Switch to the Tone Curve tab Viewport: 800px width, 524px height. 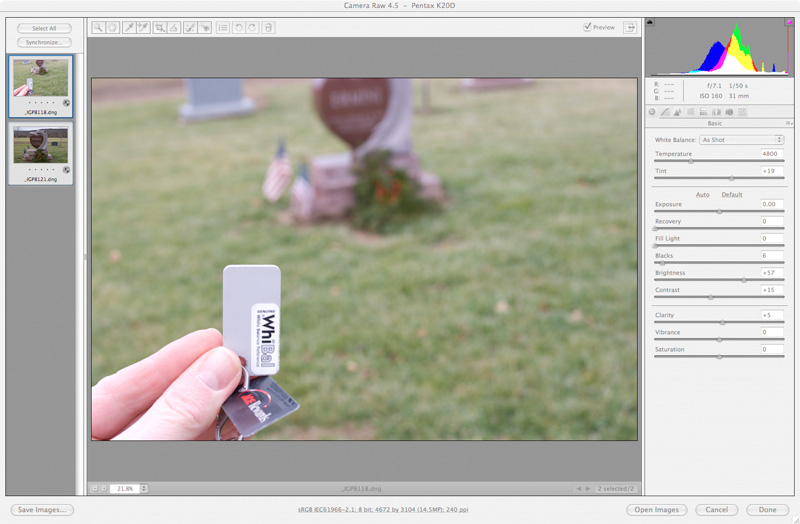coord(665,112)
